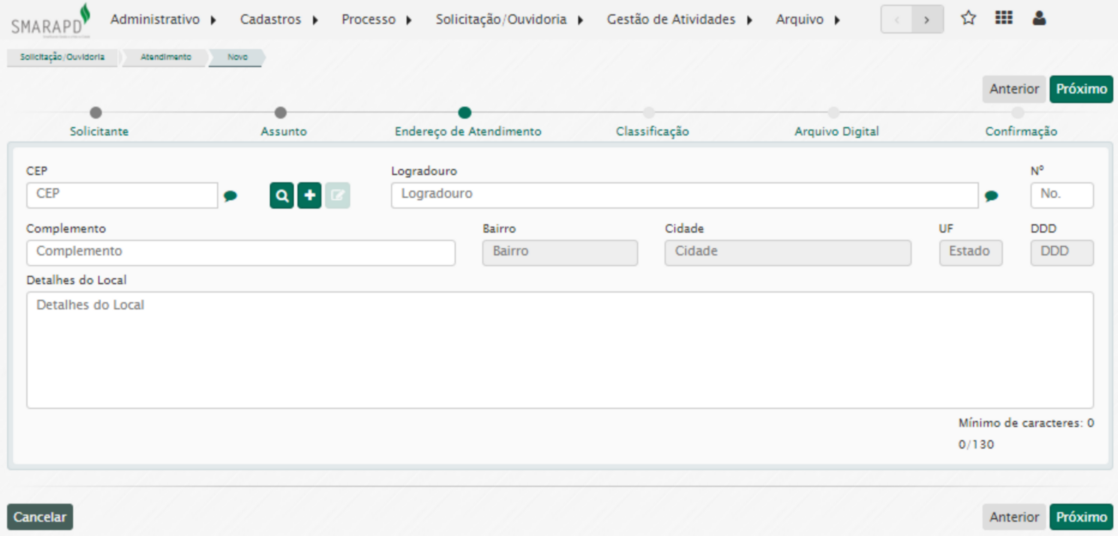Click the comment bubble beside CEP field

coord(230,196)
